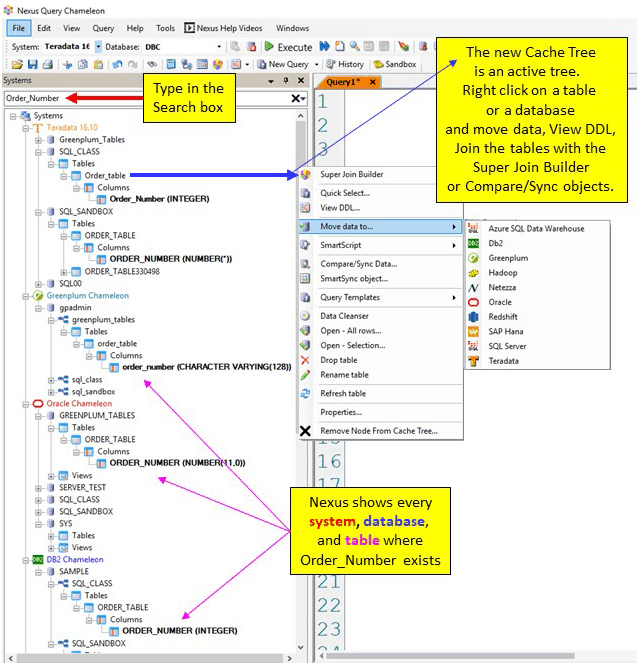The width and height of the screenshot is (638, 669).
Task: Click the green Execute play icon
Action: coord(269,47)
